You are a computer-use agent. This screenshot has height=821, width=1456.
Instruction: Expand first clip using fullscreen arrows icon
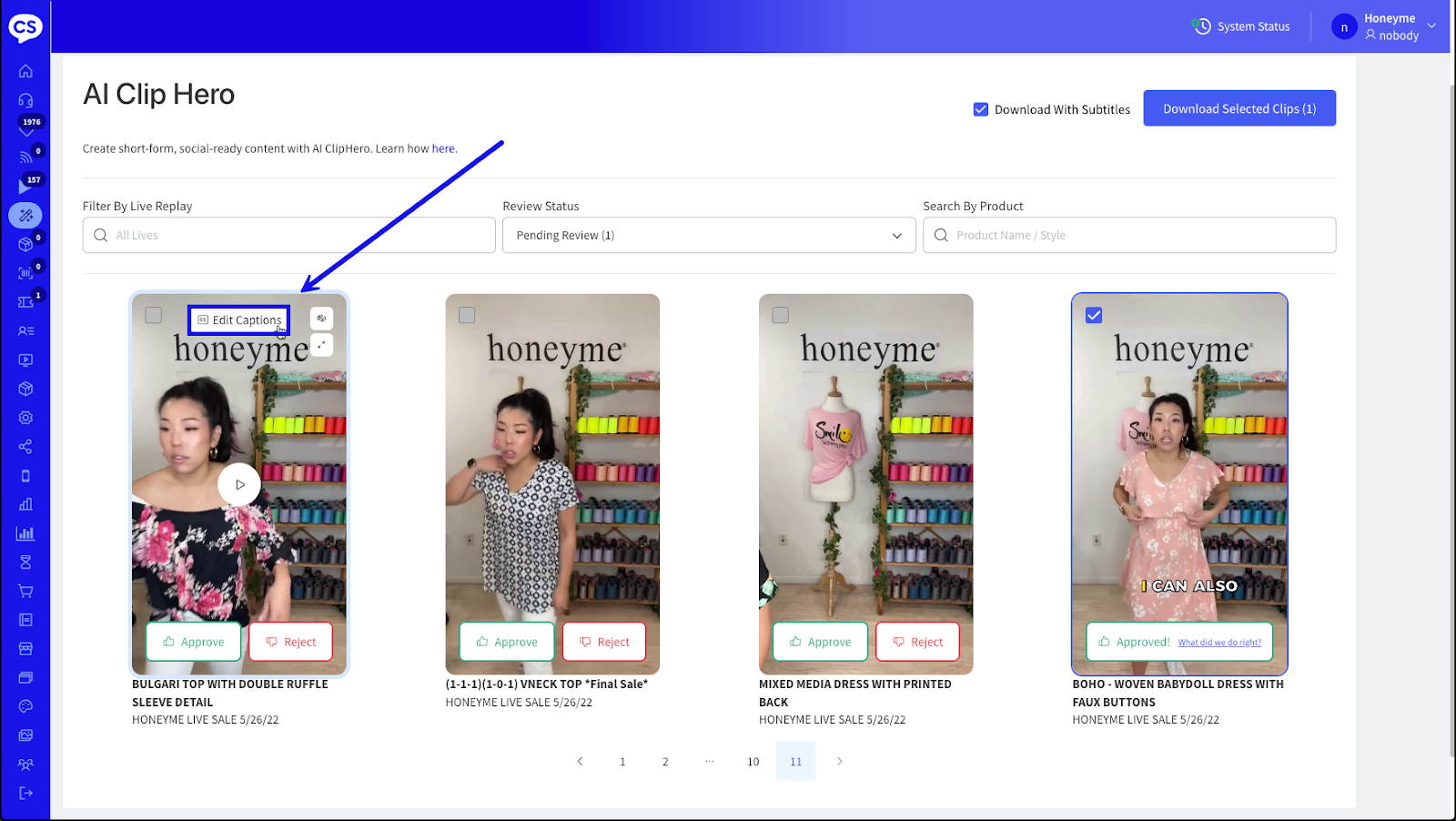tap(321, 345)
